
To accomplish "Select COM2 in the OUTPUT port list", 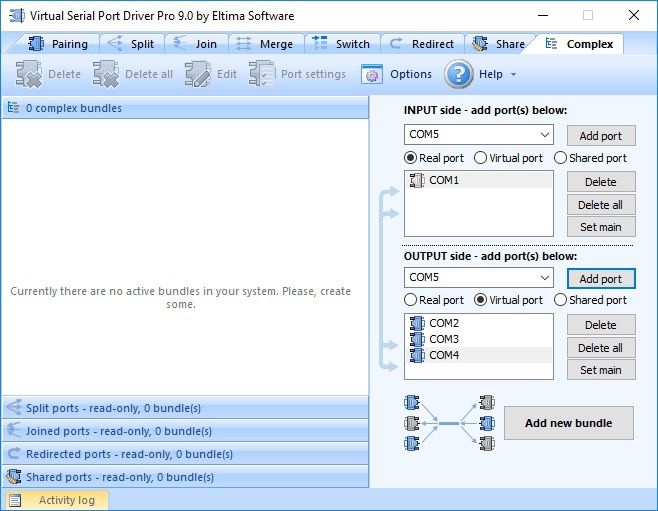I will (479, 323).
